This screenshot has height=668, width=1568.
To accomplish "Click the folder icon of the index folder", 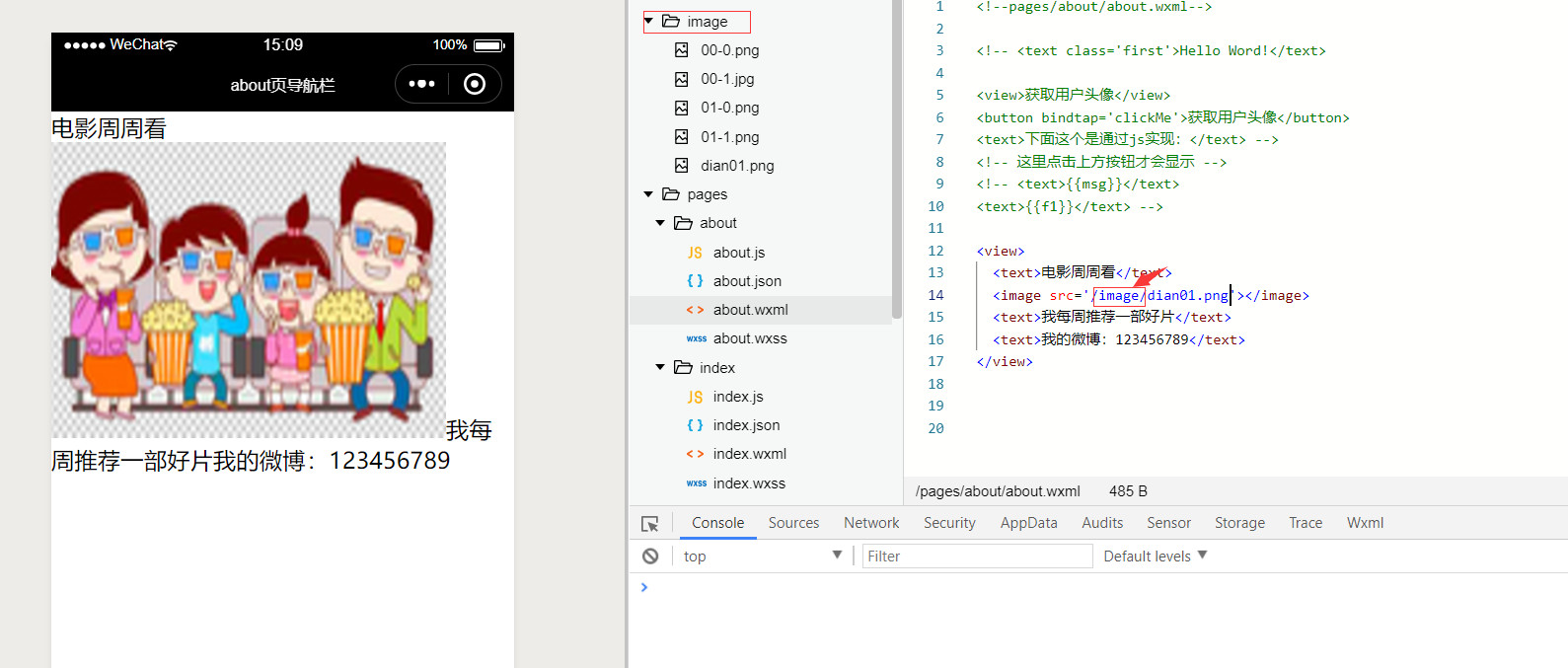I will coord(683,367).
